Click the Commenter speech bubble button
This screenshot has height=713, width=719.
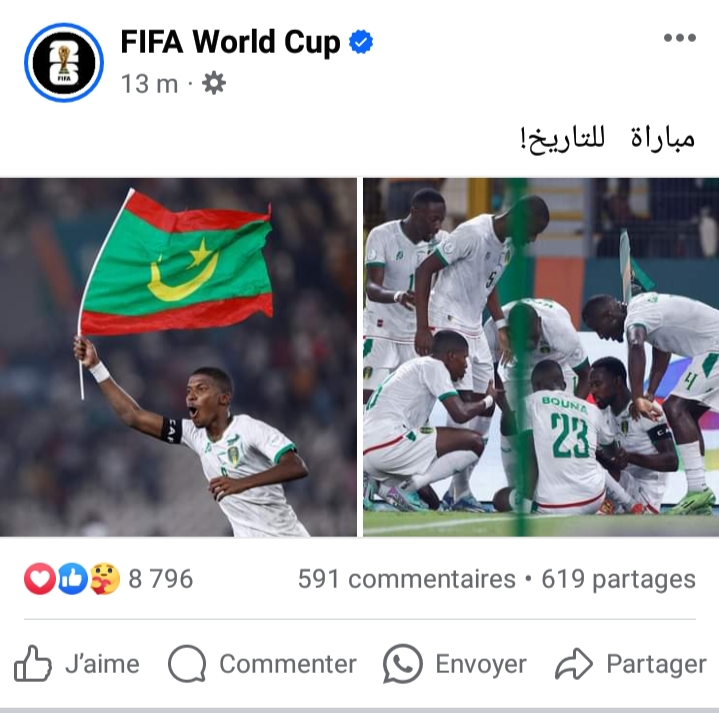click(x=262, y=664)
